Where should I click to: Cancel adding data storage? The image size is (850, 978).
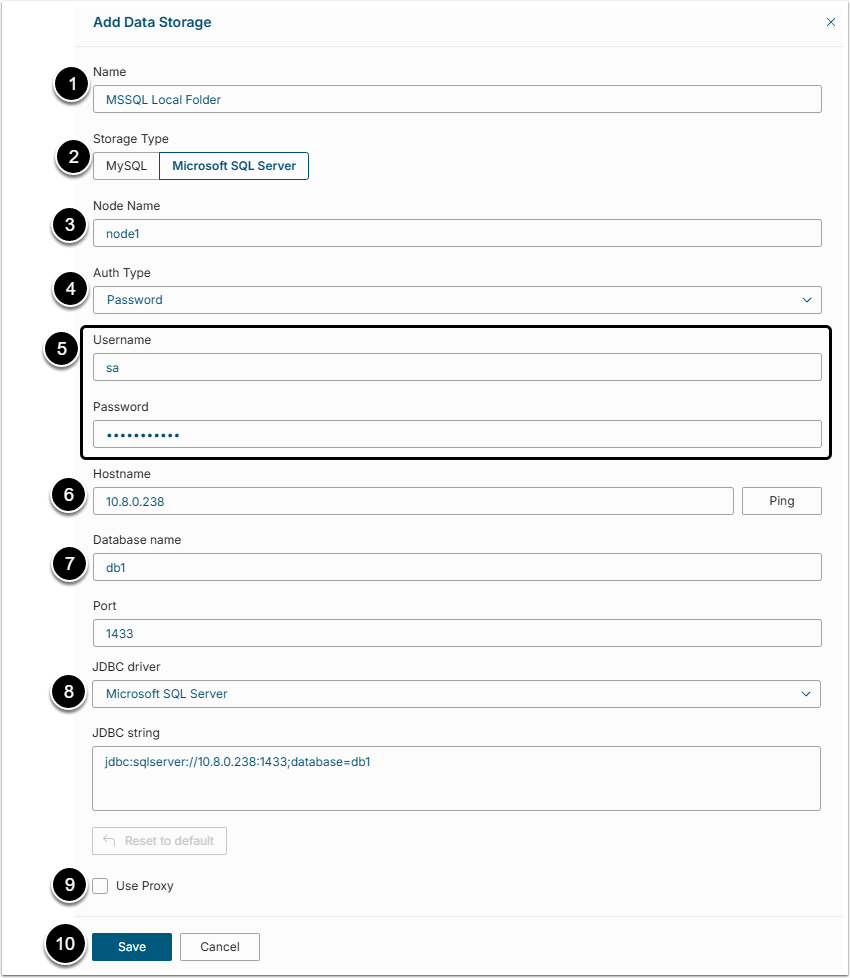coord(220,947)
